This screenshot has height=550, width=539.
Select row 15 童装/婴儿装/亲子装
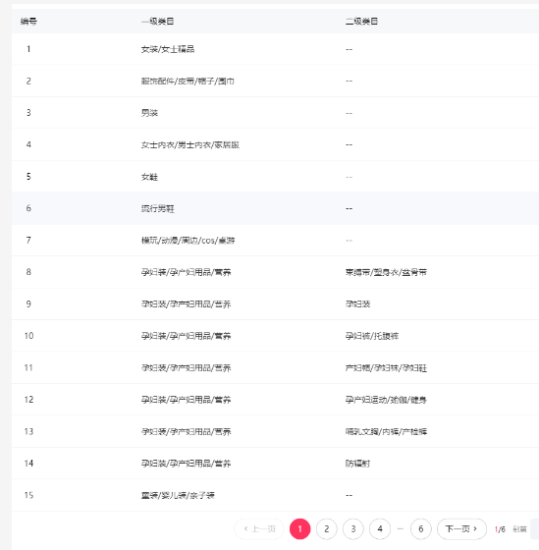(x=275, y=495)
